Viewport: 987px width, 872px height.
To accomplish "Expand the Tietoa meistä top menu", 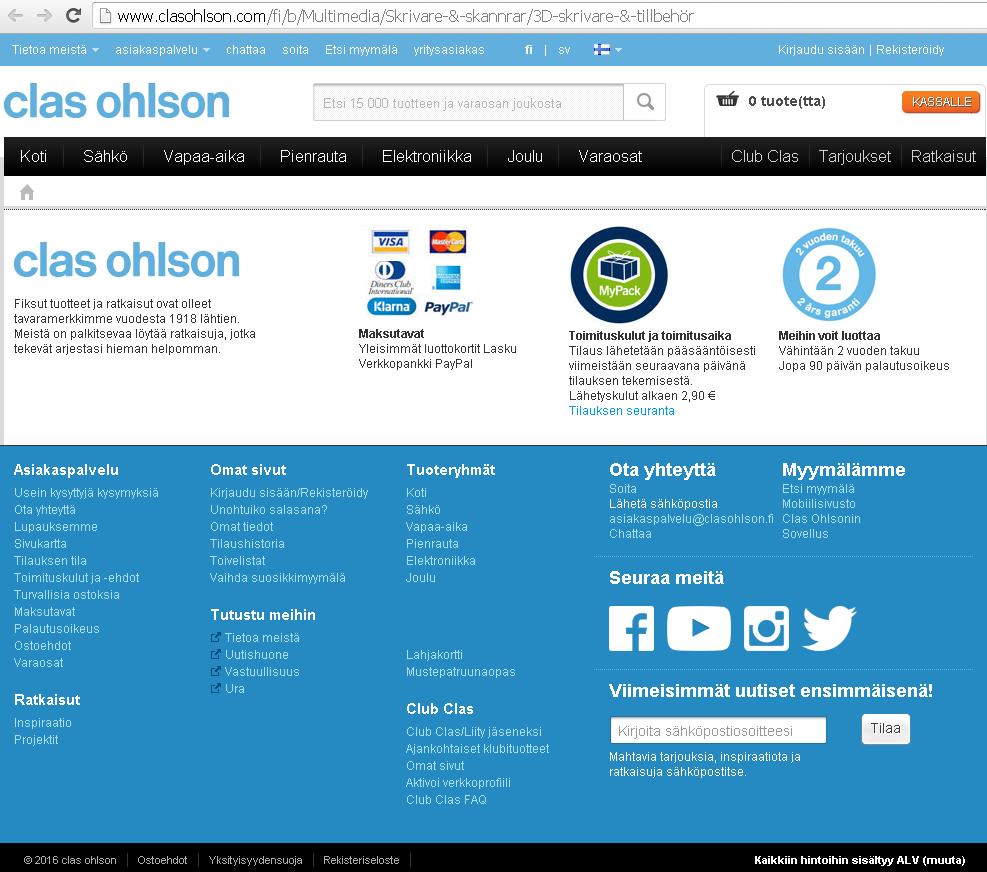I will tap(55, 50).
